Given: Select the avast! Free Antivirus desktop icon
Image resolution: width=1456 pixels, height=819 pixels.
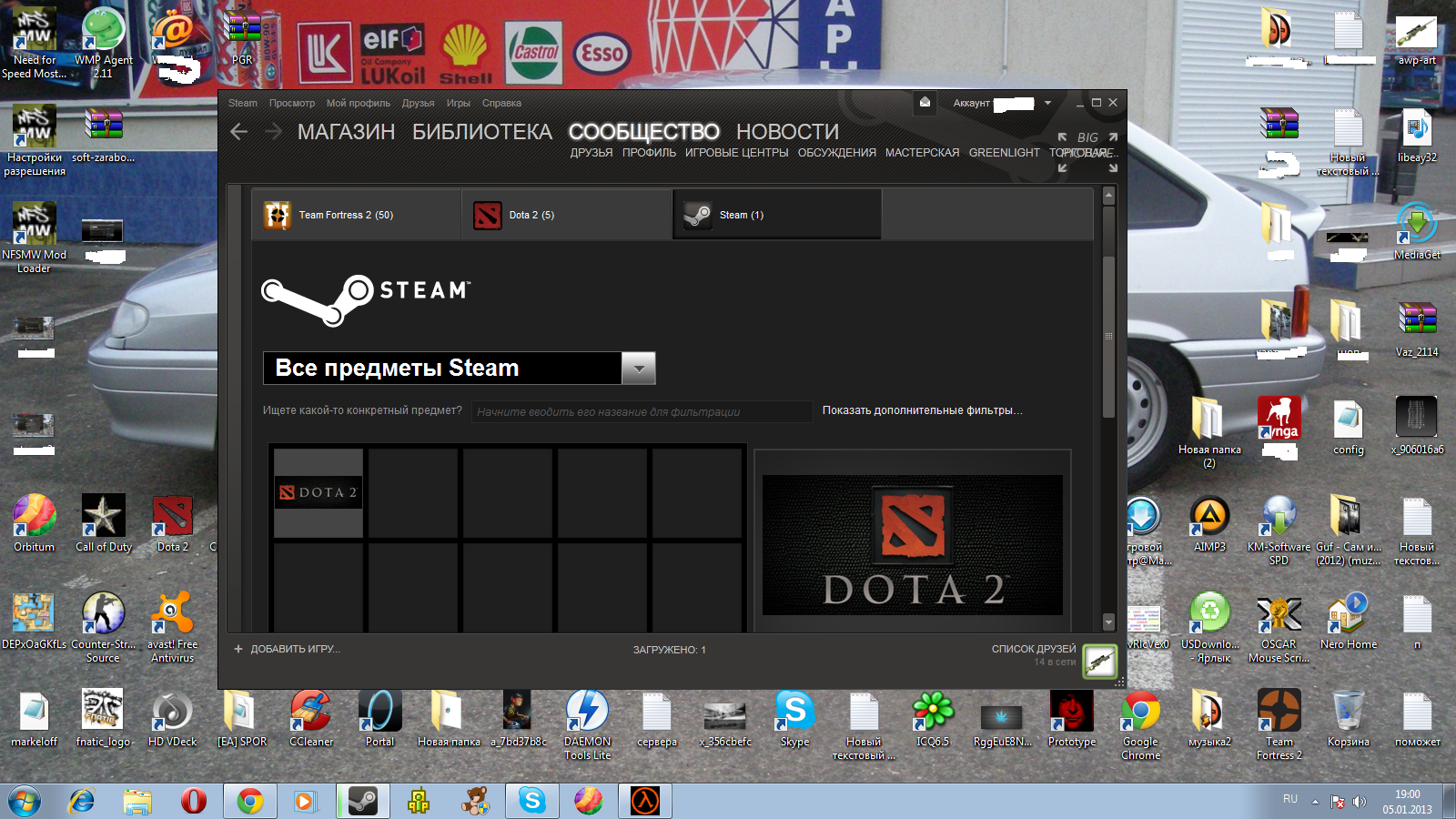Looking at the screenshot, I should tap(173, 627).
